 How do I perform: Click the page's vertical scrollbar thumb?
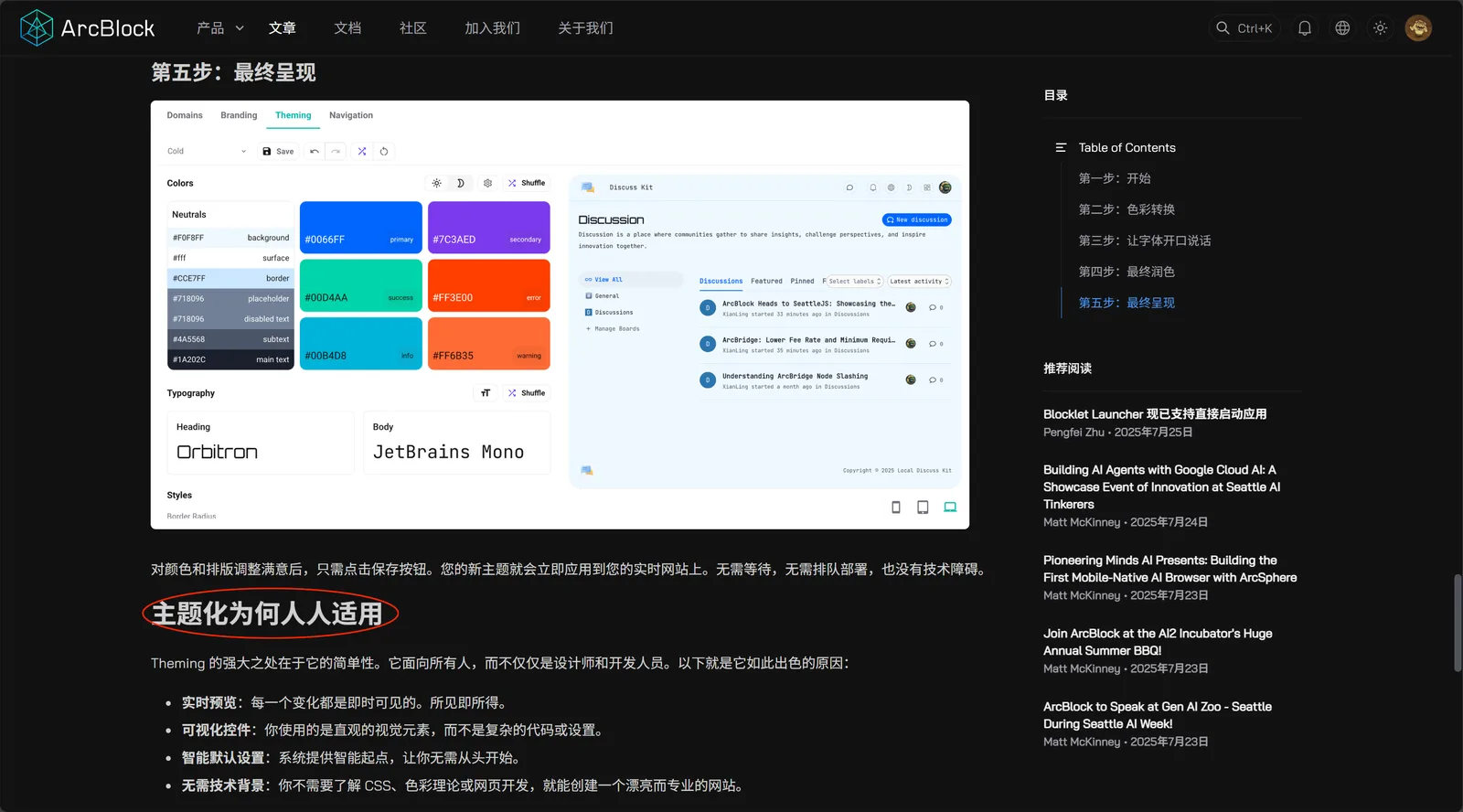point(1458,624)
